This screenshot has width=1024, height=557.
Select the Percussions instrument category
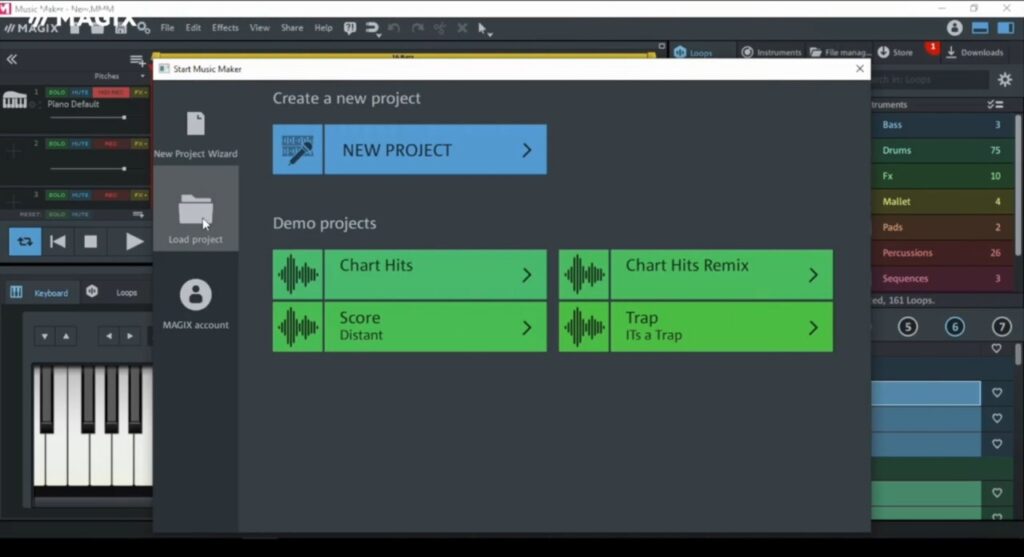point(942,253)
